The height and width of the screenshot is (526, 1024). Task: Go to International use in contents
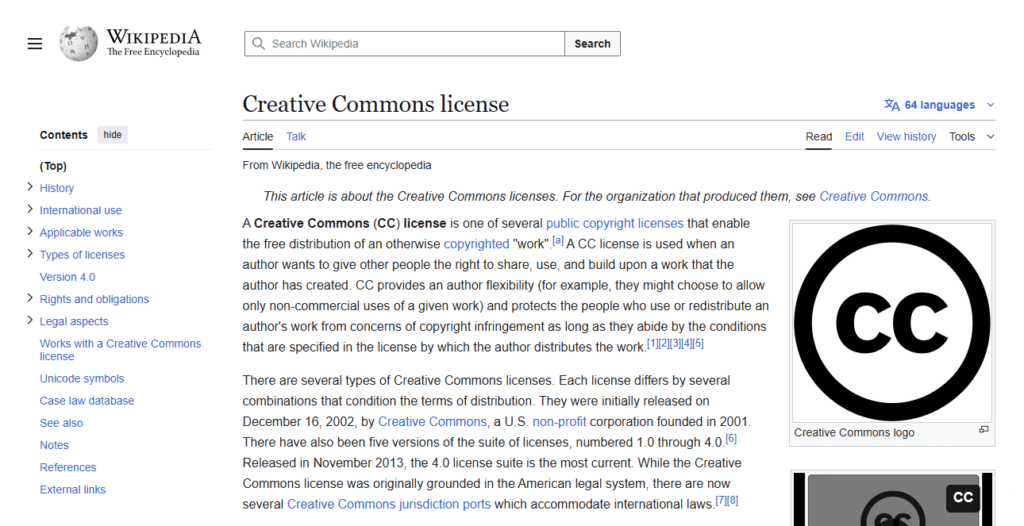[x=80, y=210]
